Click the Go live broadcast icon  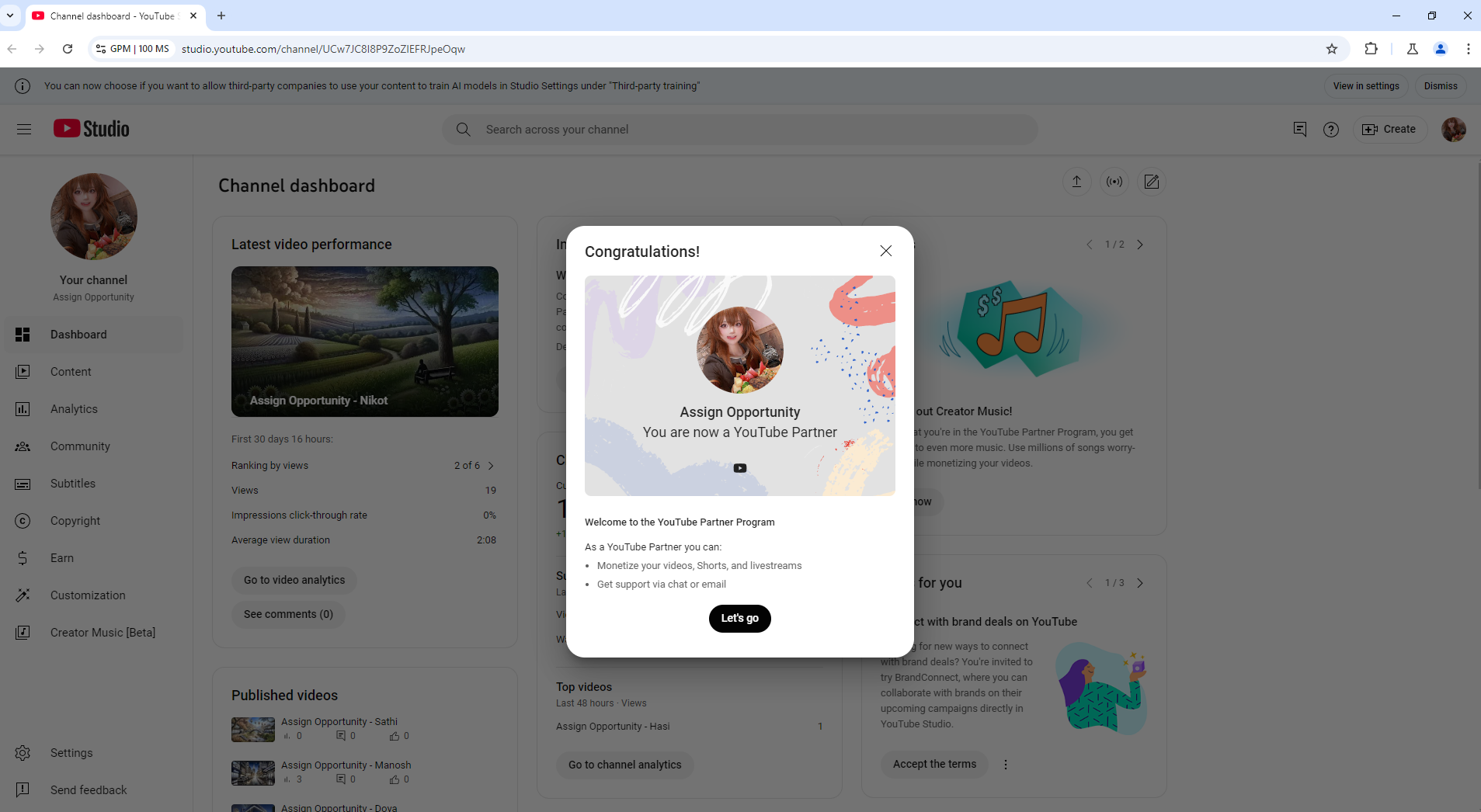coord(1114,182)
